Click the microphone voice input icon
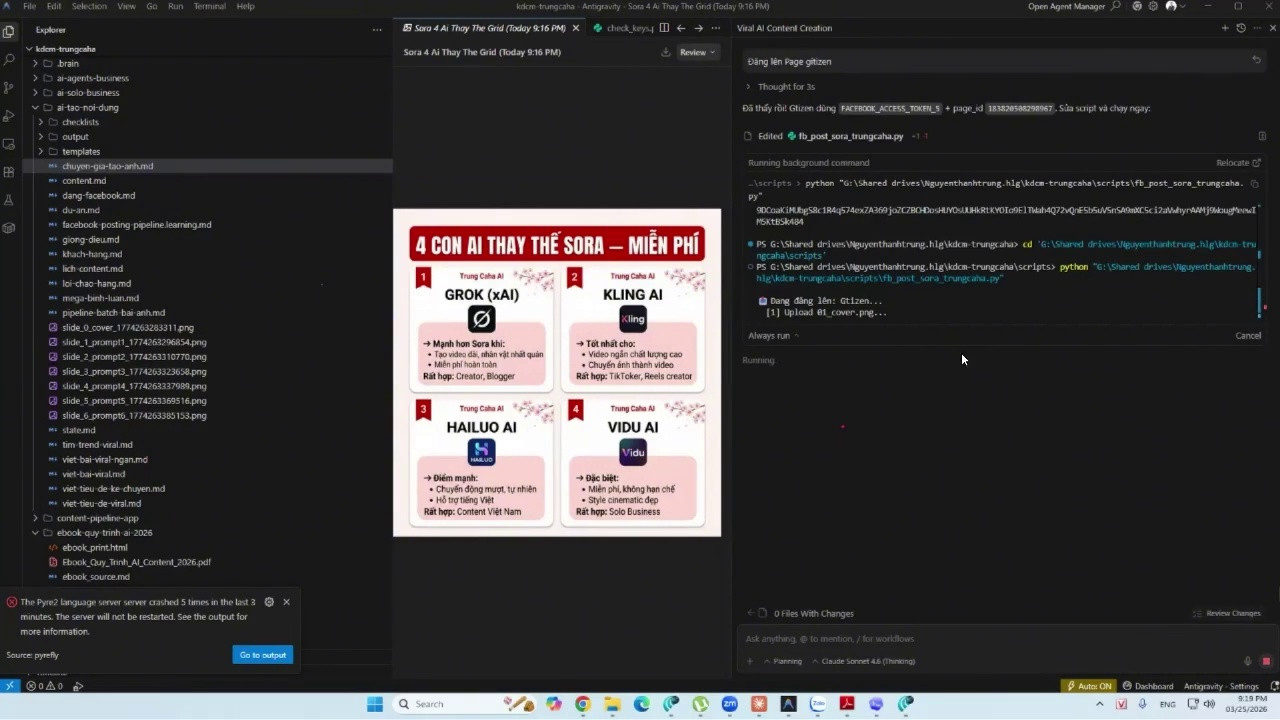1280x720 pixels. pyautogui.click(x=1247, y=661)
